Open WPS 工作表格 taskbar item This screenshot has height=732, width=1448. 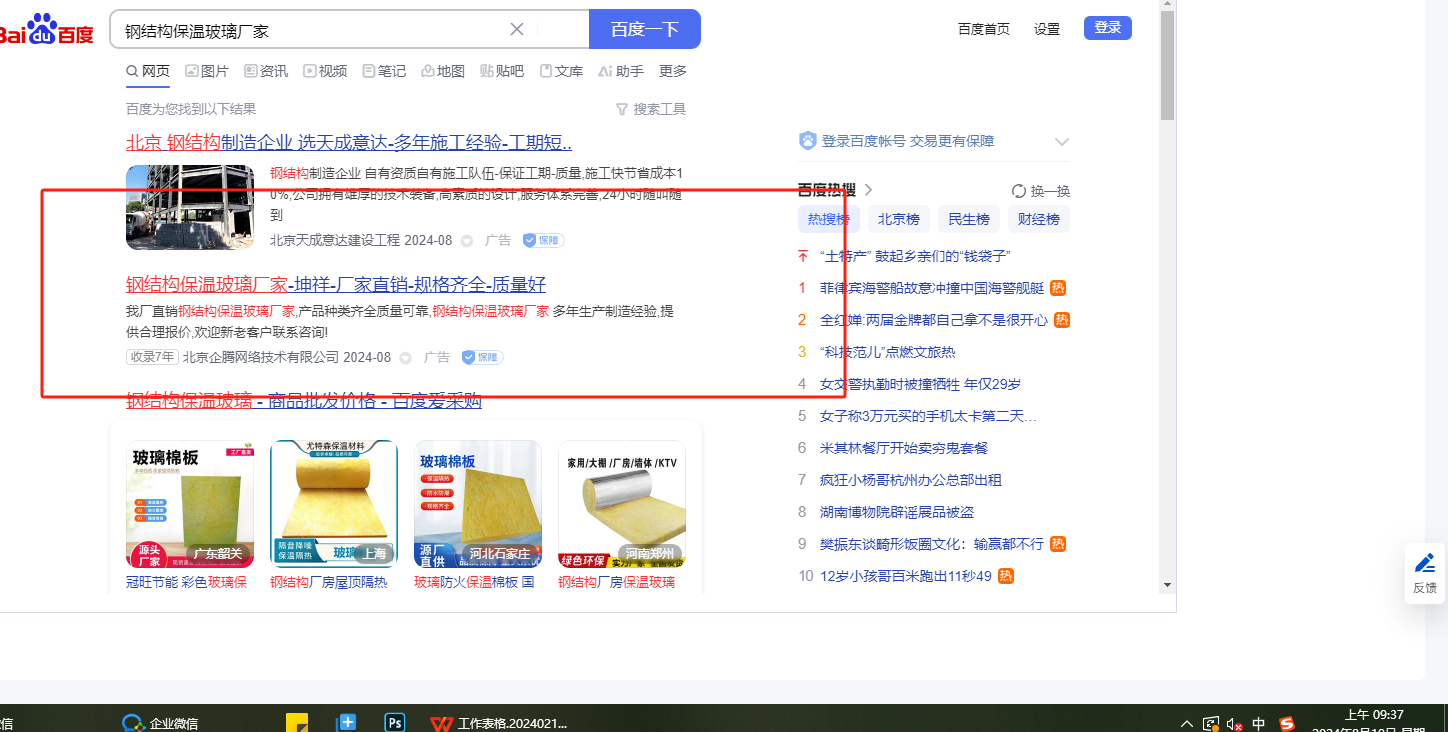[x=499, y=723]
